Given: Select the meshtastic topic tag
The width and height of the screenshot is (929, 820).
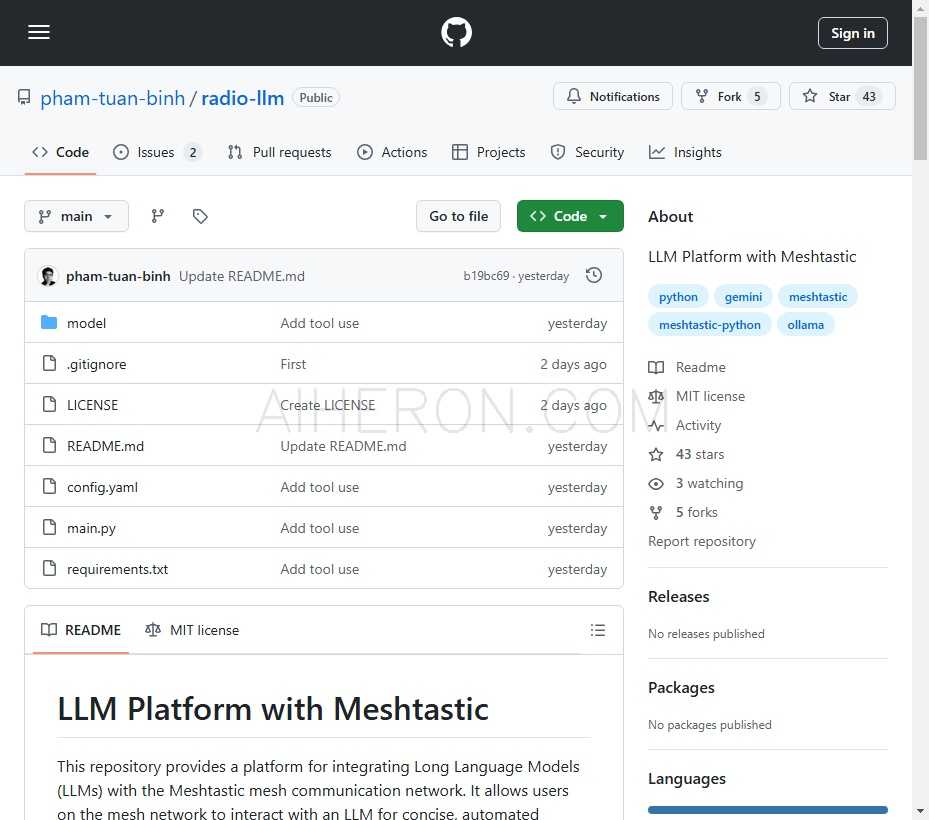Looking at the screenshot, I should (818, 297).
